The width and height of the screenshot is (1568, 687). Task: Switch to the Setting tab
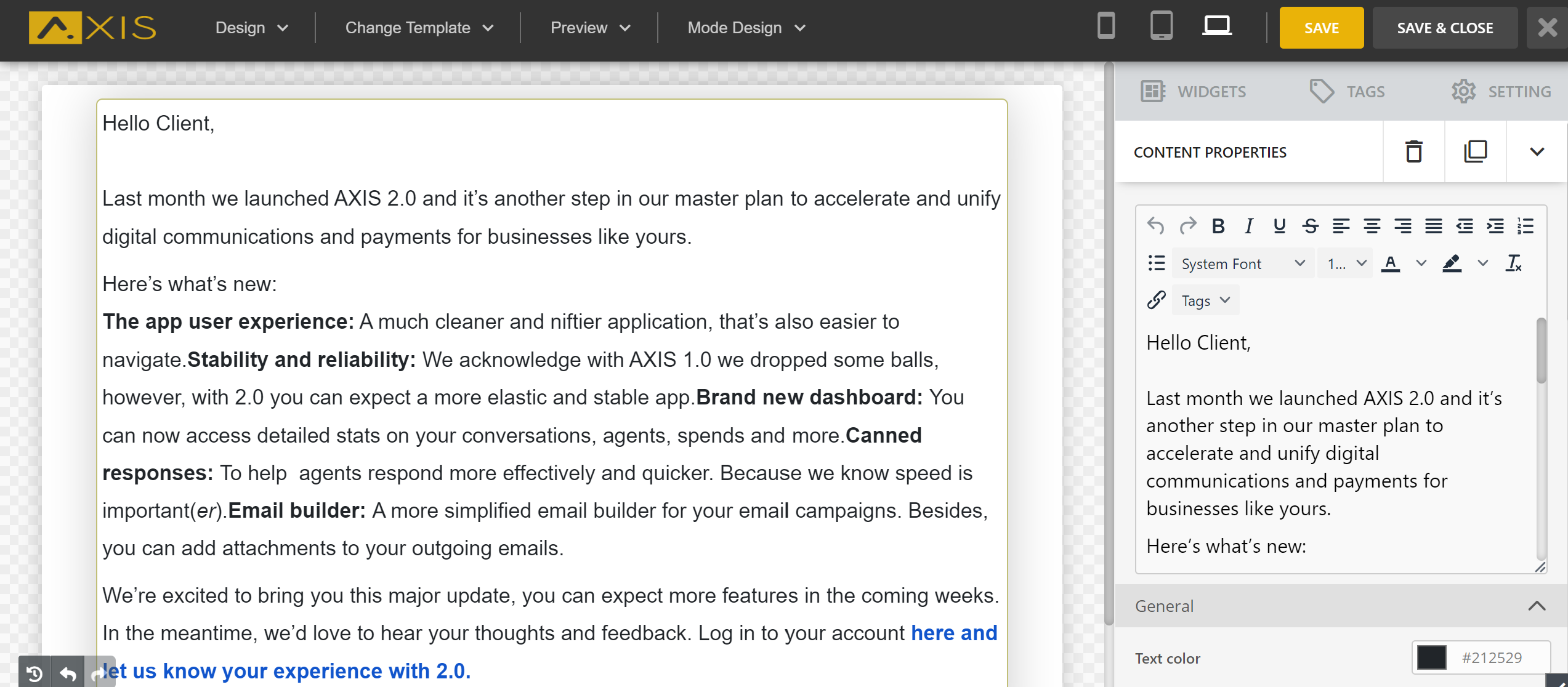tap(1501, 92)
